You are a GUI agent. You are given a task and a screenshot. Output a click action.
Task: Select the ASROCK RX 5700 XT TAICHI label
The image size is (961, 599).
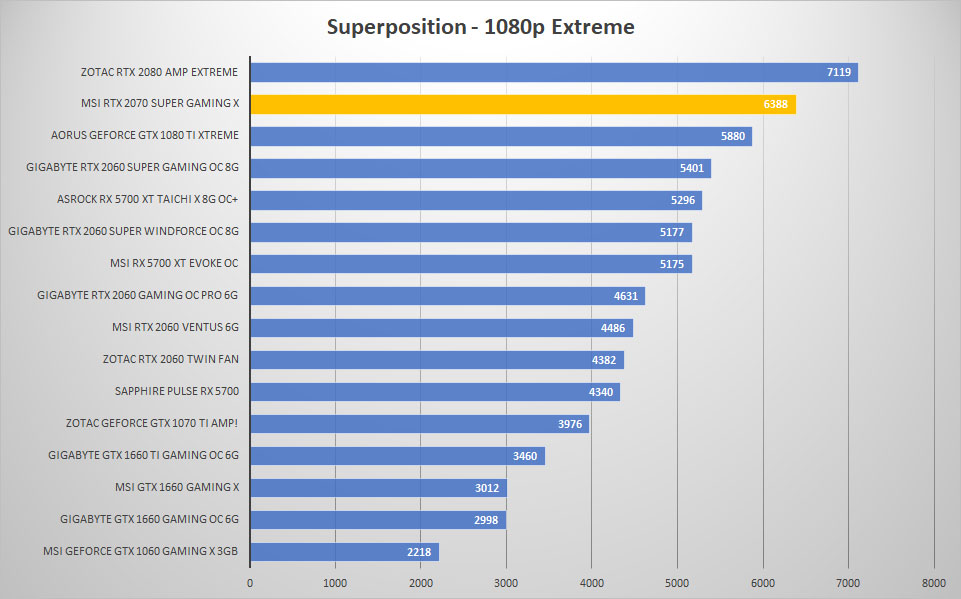point(148,199)
